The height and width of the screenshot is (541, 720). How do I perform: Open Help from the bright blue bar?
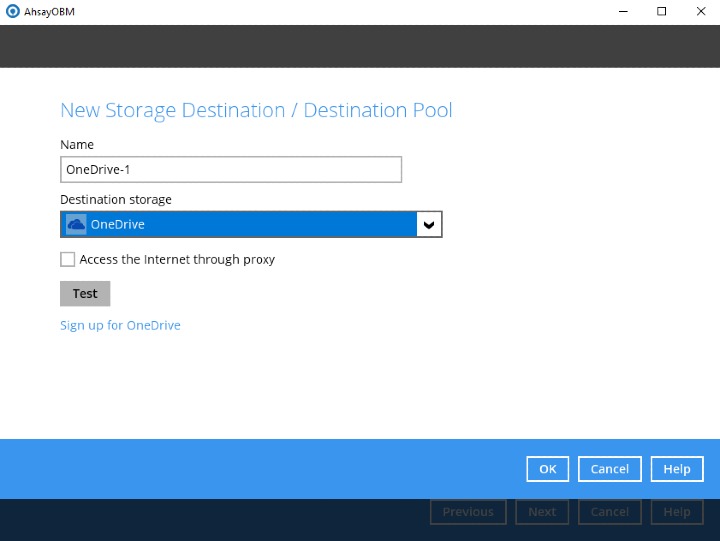click(x=677, y=469)
